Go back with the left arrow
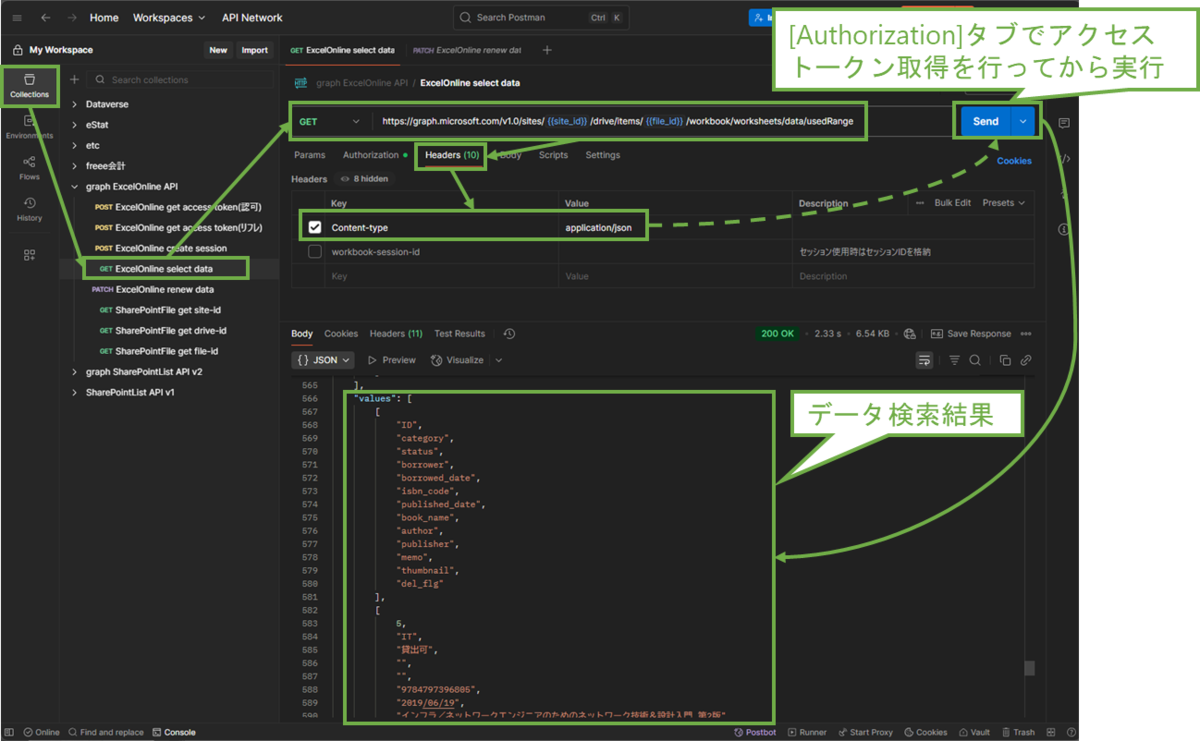 45,17
